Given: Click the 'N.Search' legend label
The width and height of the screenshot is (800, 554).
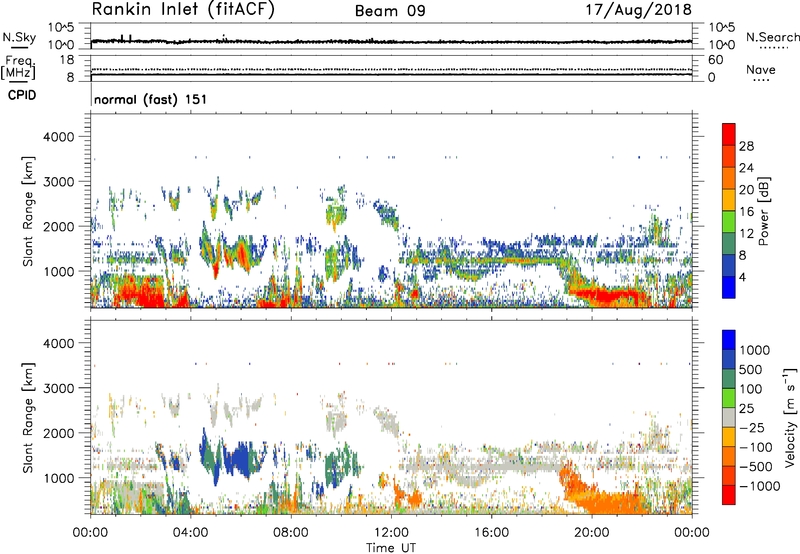Looking at the screenshot, I should (772, 37).
